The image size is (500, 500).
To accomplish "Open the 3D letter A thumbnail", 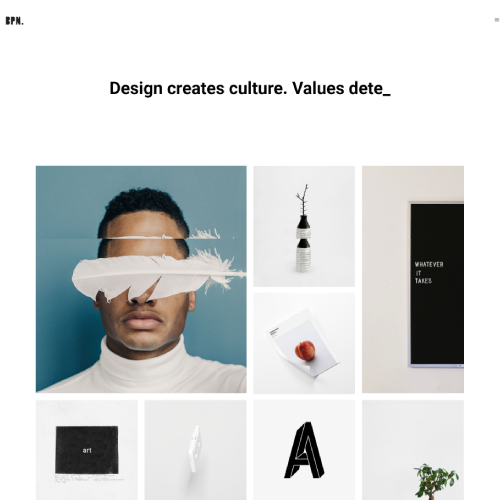I will [x=304, y=450].
